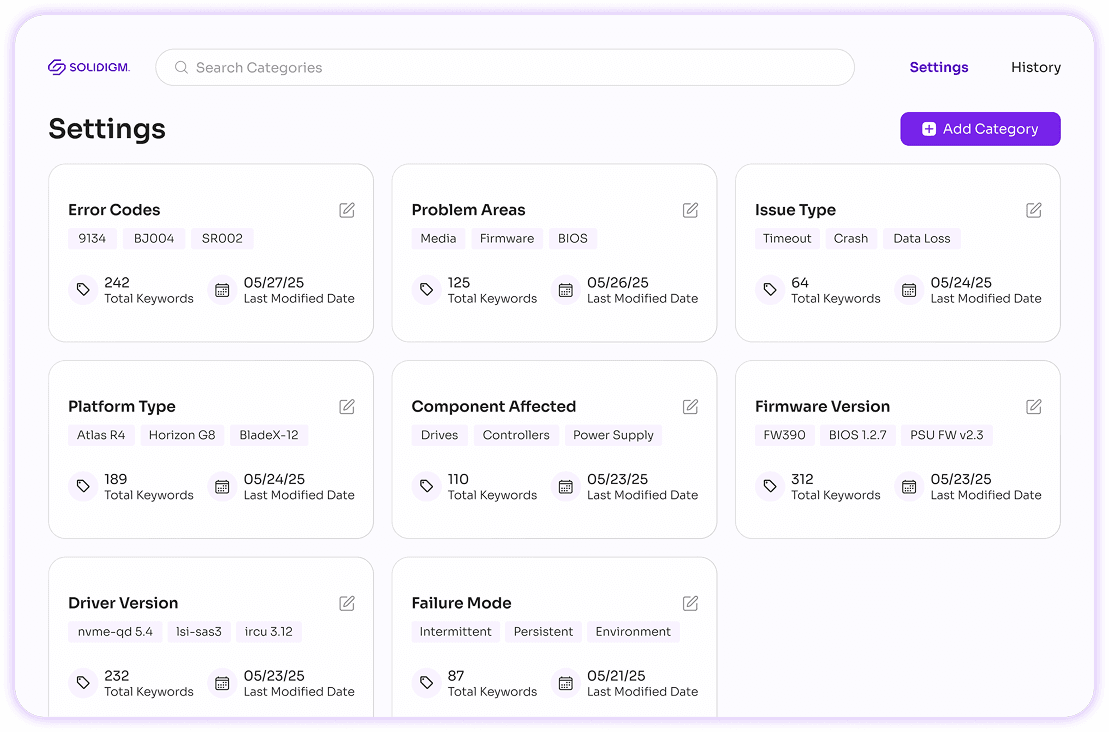
Task: Open the Firmware Version edit icon
Action: pyautogui.click(x=1034, y=407)
